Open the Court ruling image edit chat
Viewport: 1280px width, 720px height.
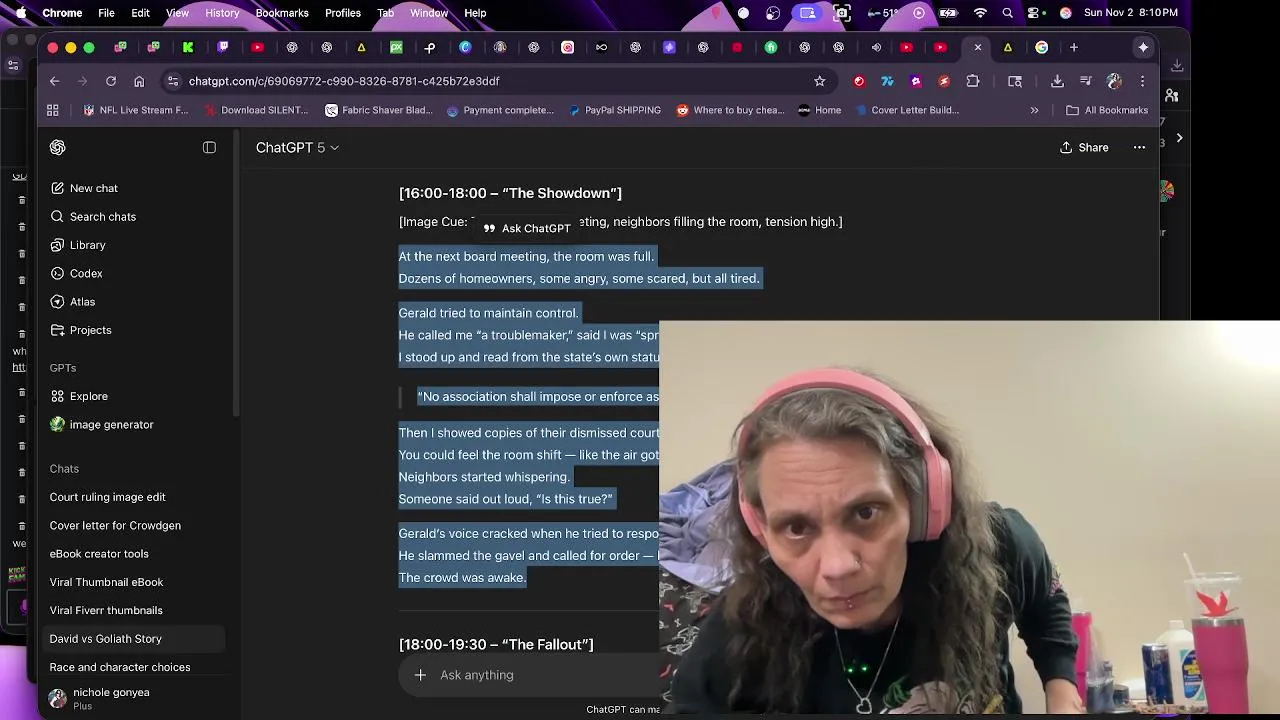[x=107, y=497]
